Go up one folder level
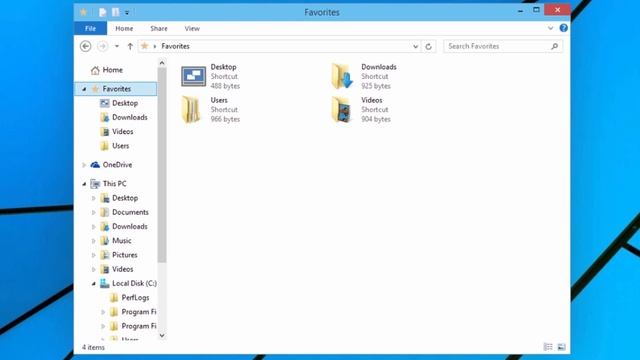 tap(130, 46)
